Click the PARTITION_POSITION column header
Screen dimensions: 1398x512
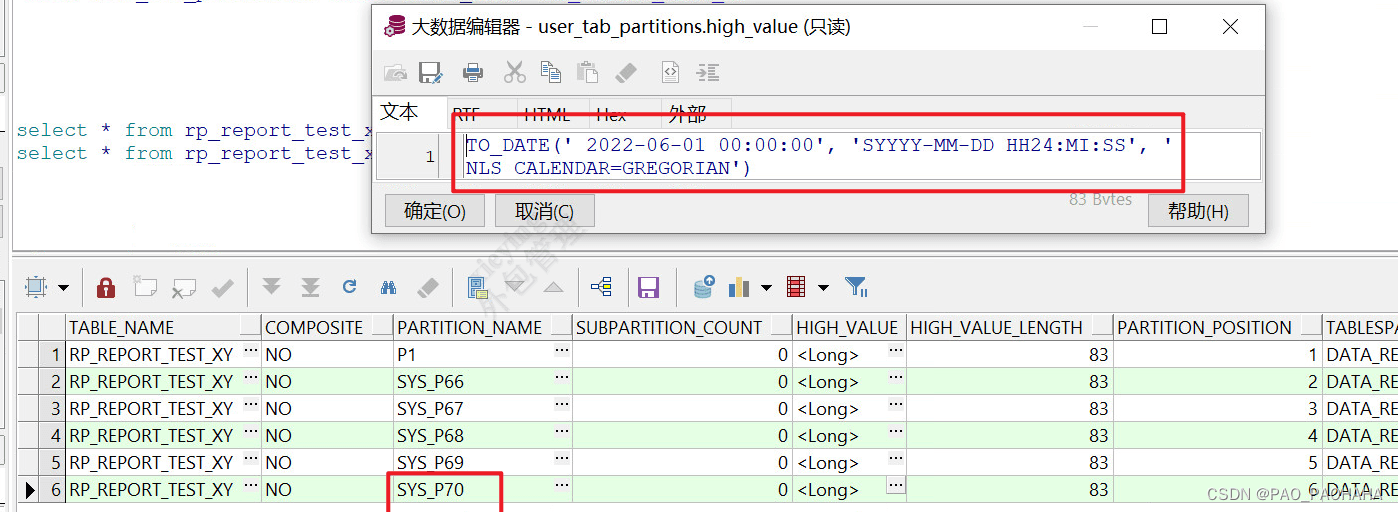coord(1204,327)
